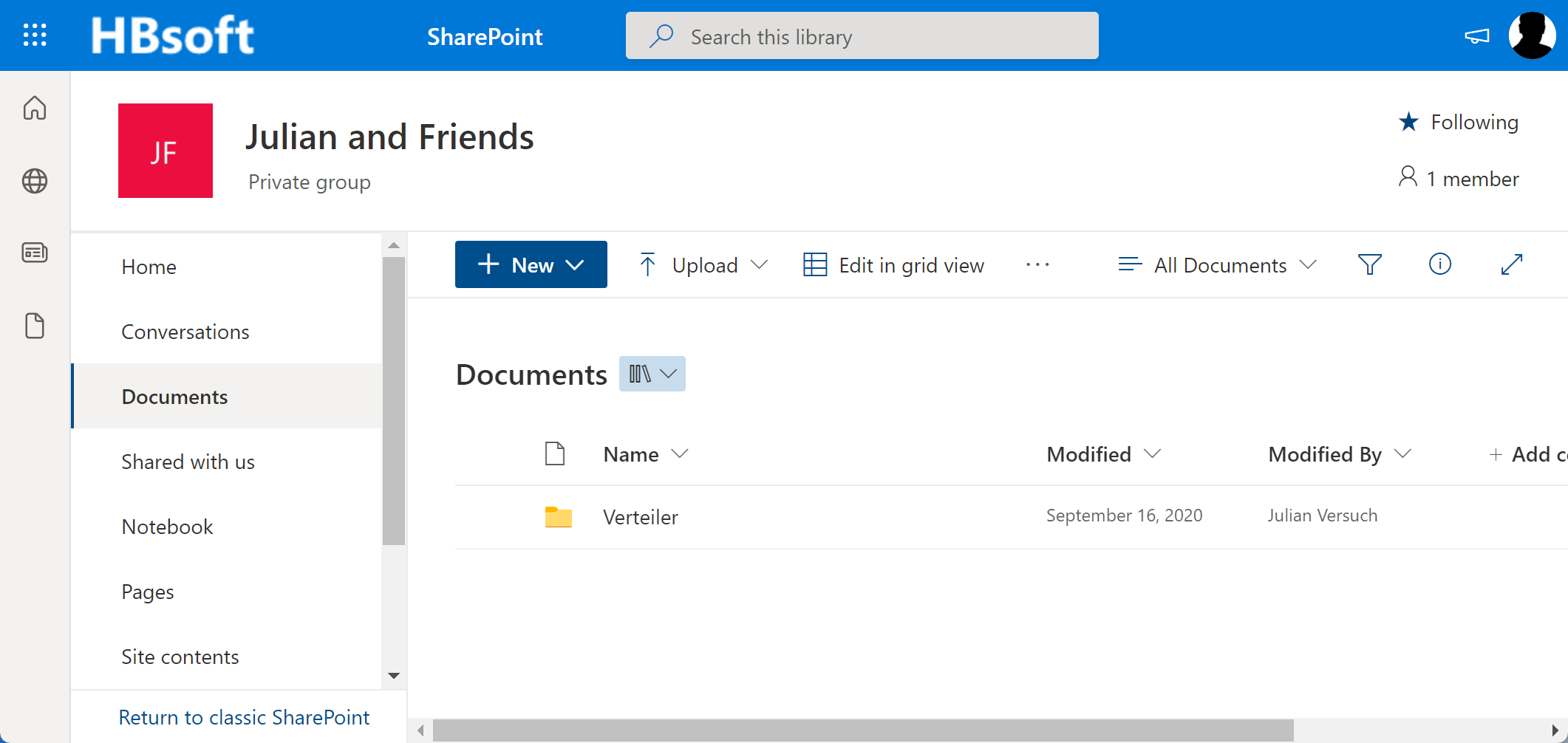The width and height of the screenshot is (1568, 743).
Task: Open the All Documents view switcher
Action: coord(1218,265)
